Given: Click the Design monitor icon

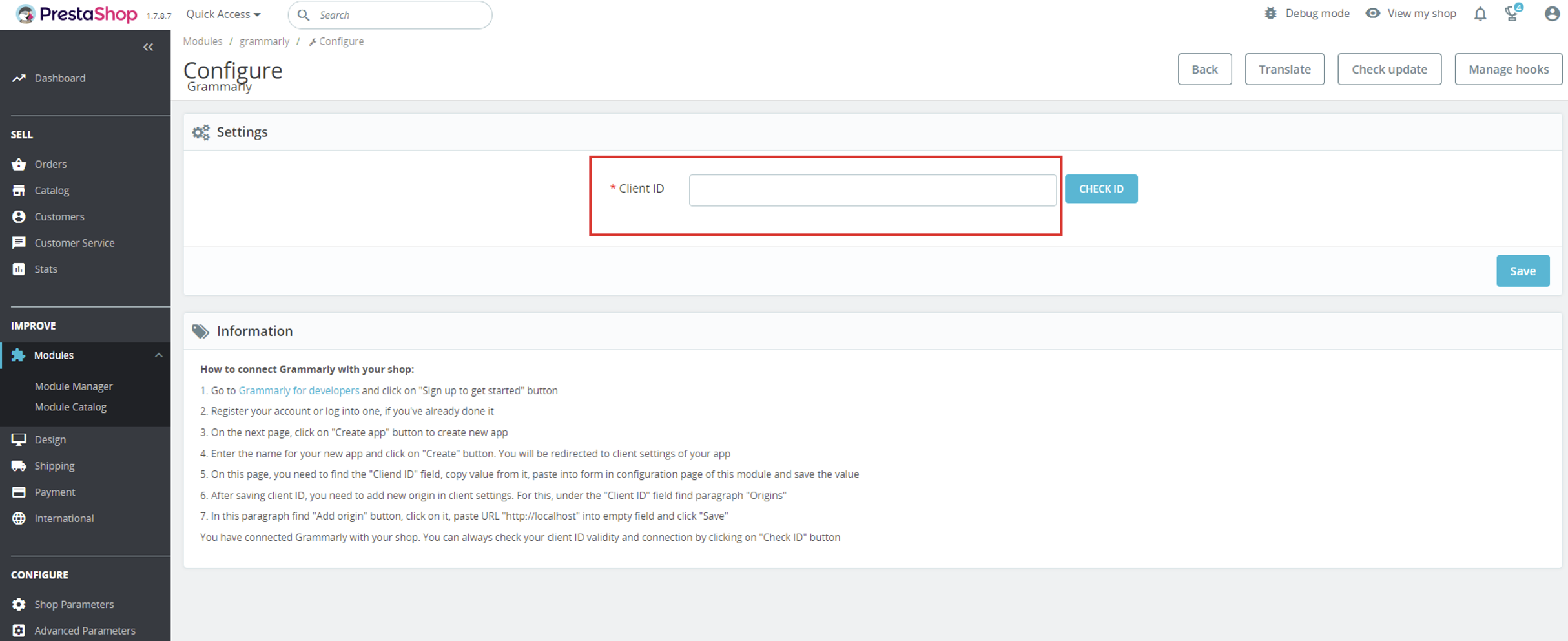Looking at the screenshot, I should pos(19,439).
